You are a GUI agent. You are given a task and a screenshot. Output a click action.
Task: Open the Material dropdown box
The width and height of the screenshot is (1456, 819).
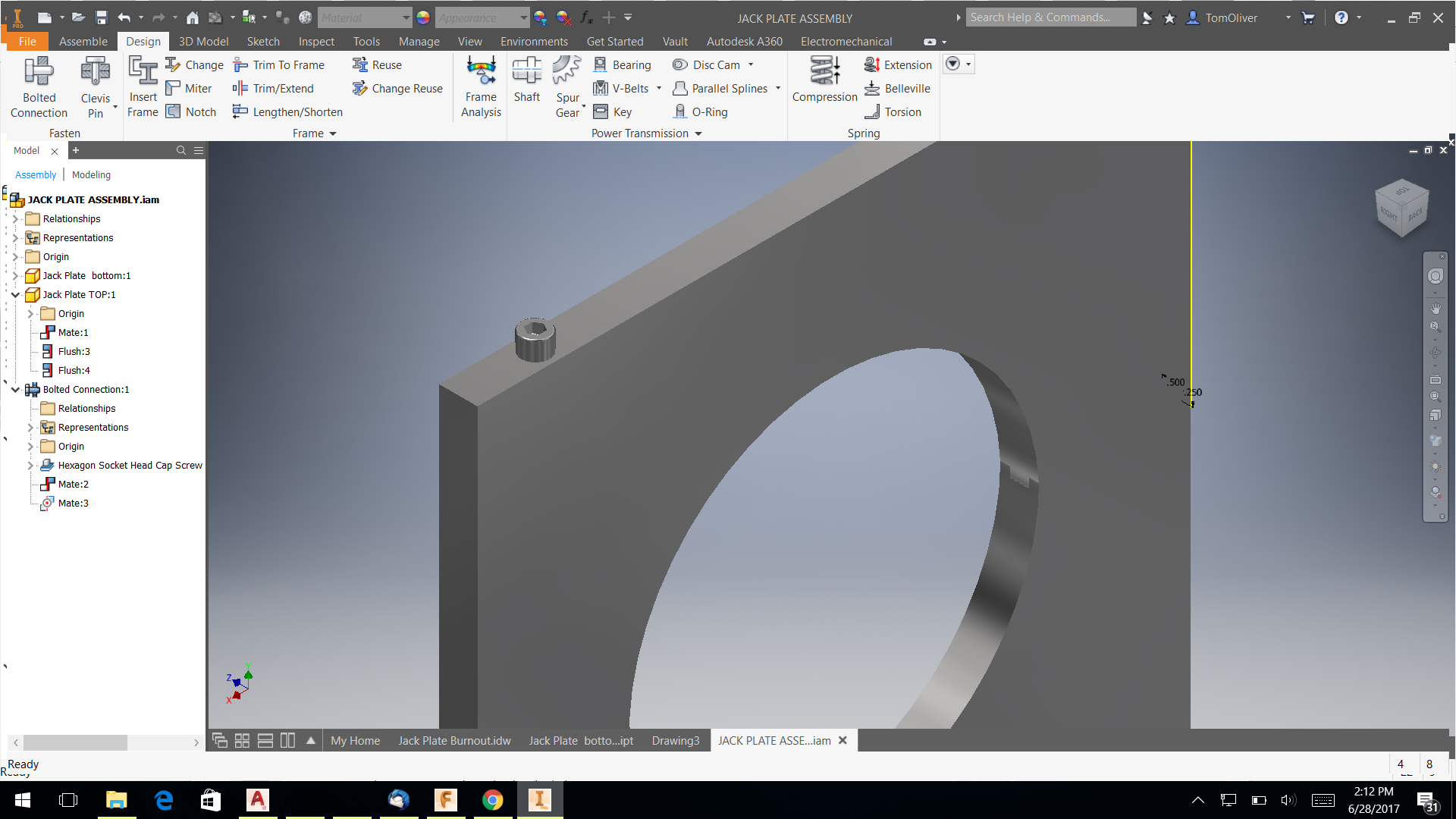point(365,17)
